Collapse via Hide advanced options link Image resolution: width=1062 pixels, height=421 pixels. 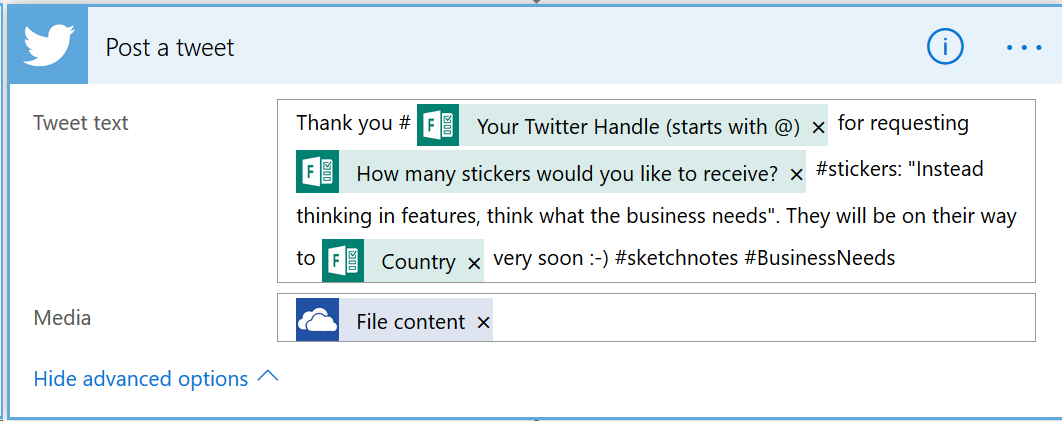click(x=141, y=378)
